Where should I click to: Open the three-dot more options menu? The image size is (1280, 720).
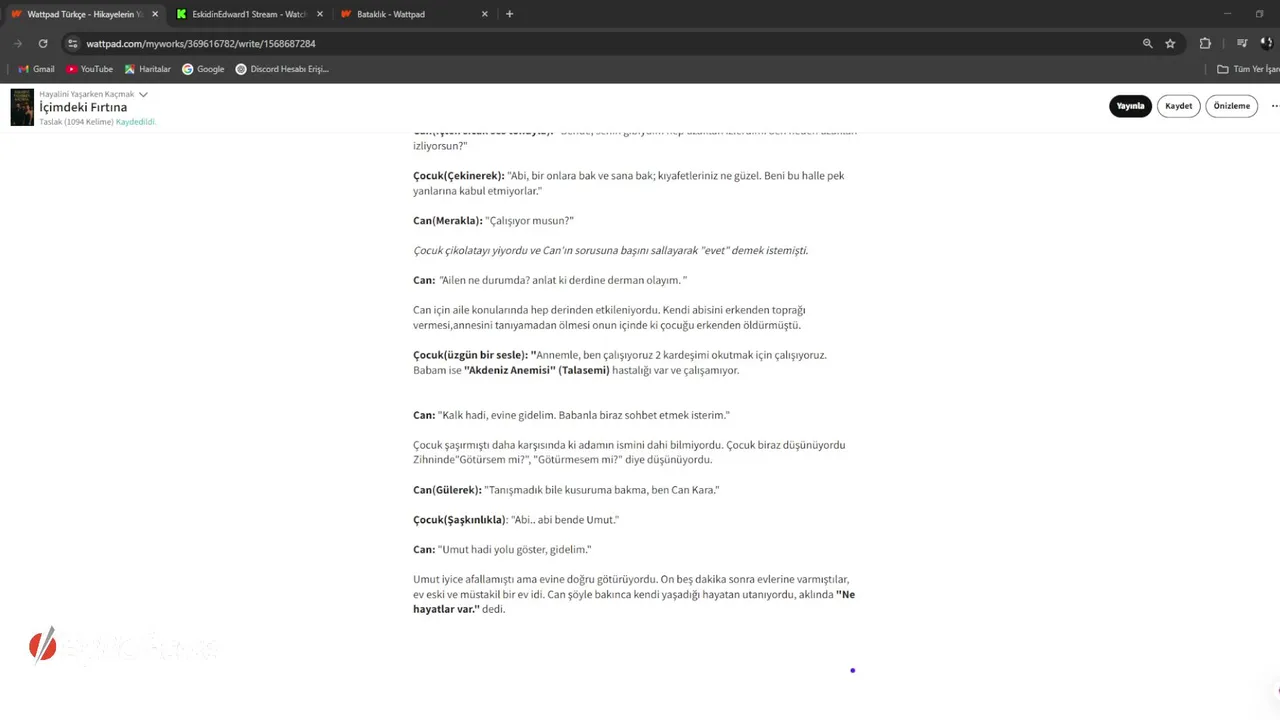[1274, 106]
